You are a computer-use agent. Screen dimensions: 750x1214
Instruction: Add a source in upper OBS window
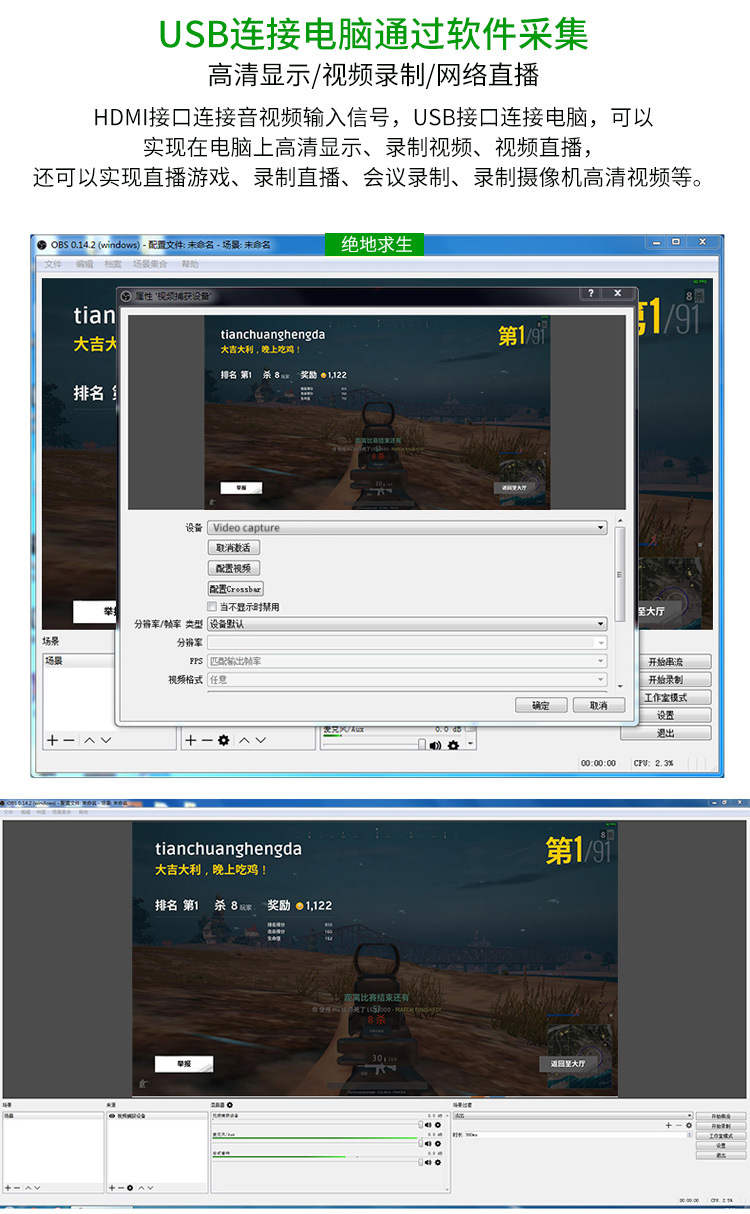pyautogui.click(x=190, y=740)
